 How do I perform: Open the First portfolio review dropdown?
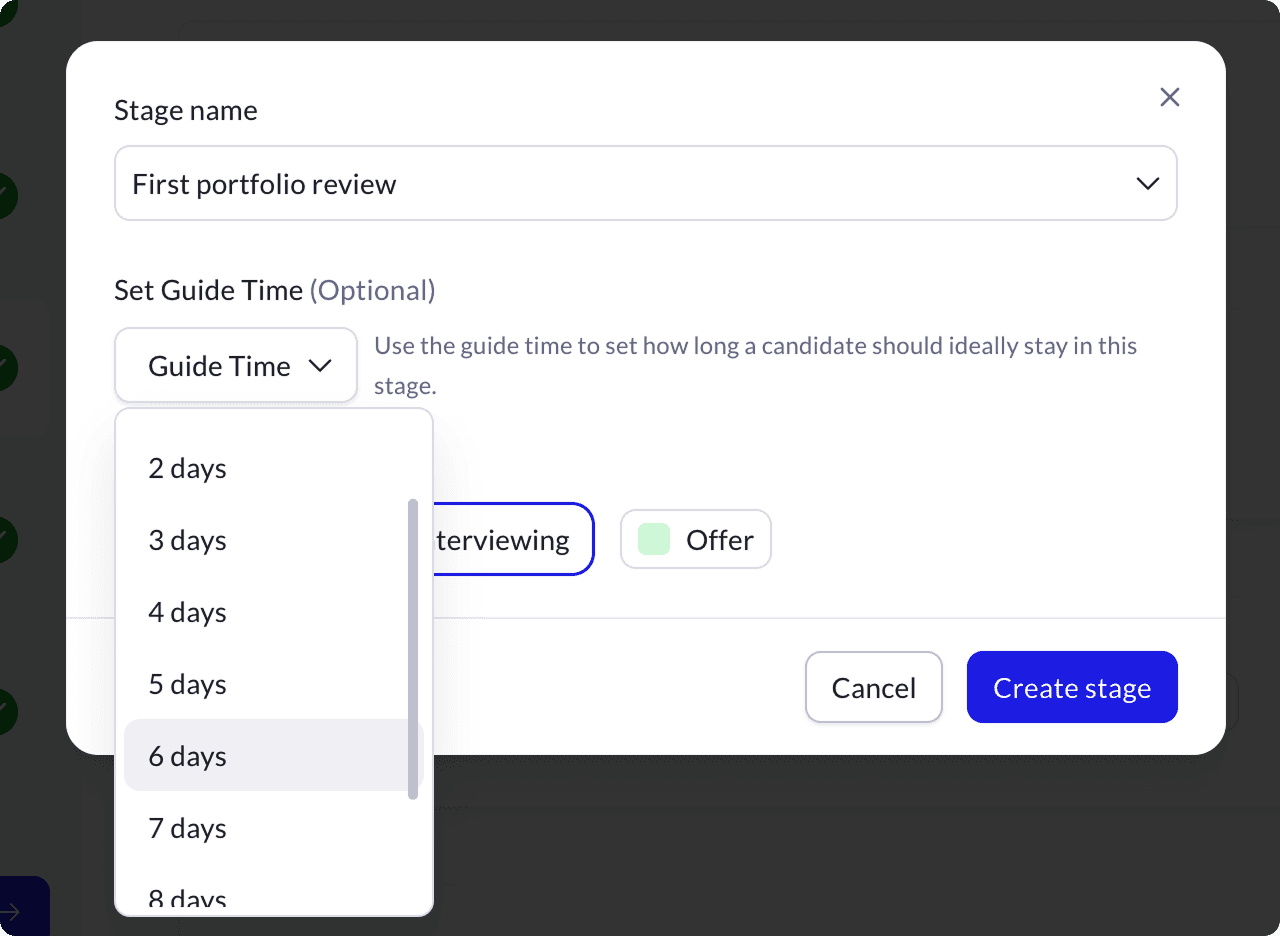point(646,184)
